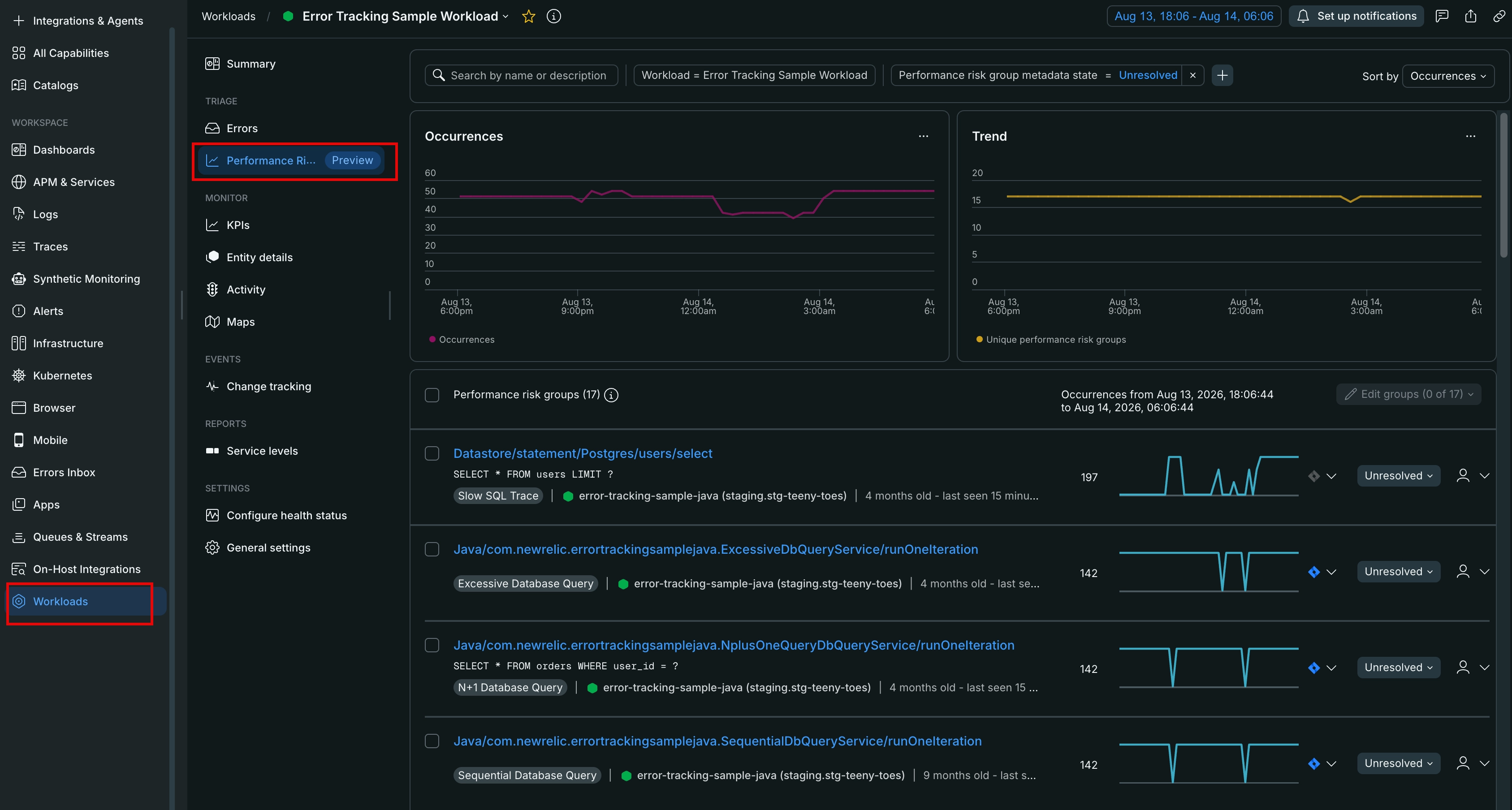Check the Datastore/statement/Postgres/users/select row
This screenshot has width=1512, height=810.
432,454
